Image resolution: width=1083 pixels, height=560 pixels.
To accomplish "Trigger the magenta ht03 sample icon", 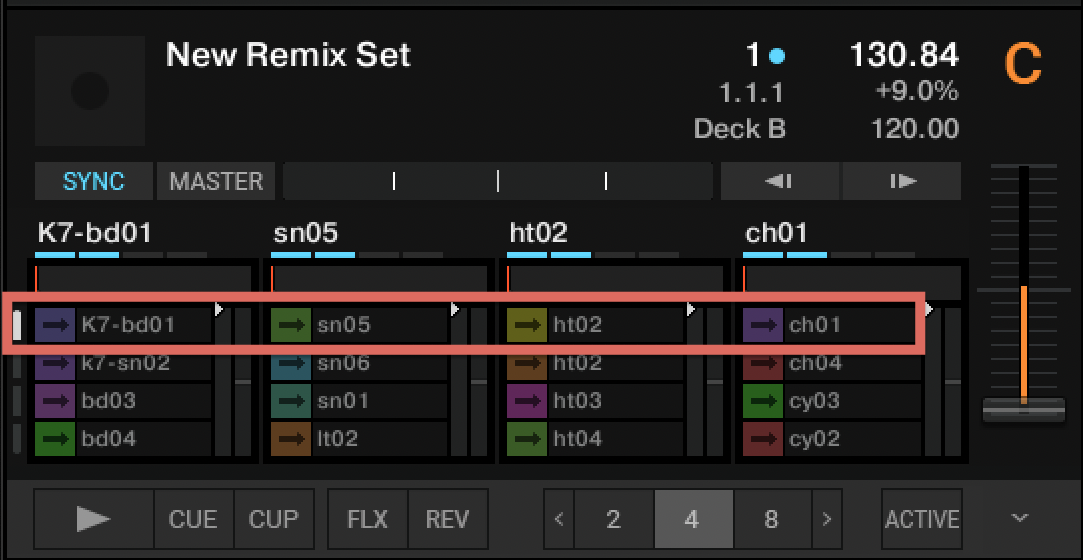I will [527, 401].
